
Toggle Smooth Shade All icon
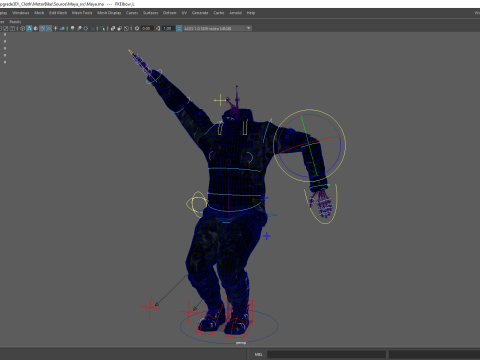tap(29, 28)
